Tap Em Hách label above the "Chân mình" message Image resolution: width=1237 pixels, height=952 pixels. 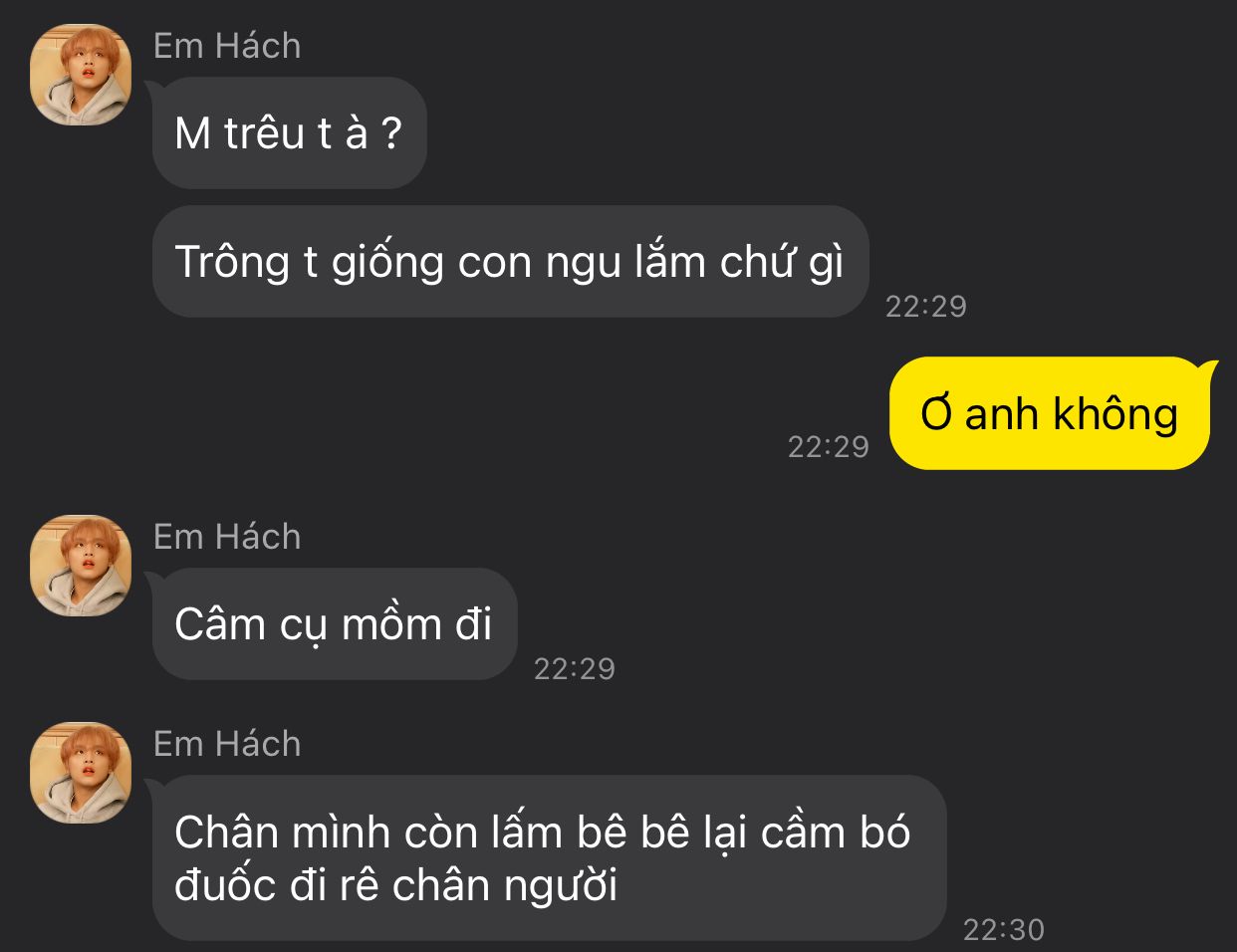pyautogui.click(x=227, y=744)
